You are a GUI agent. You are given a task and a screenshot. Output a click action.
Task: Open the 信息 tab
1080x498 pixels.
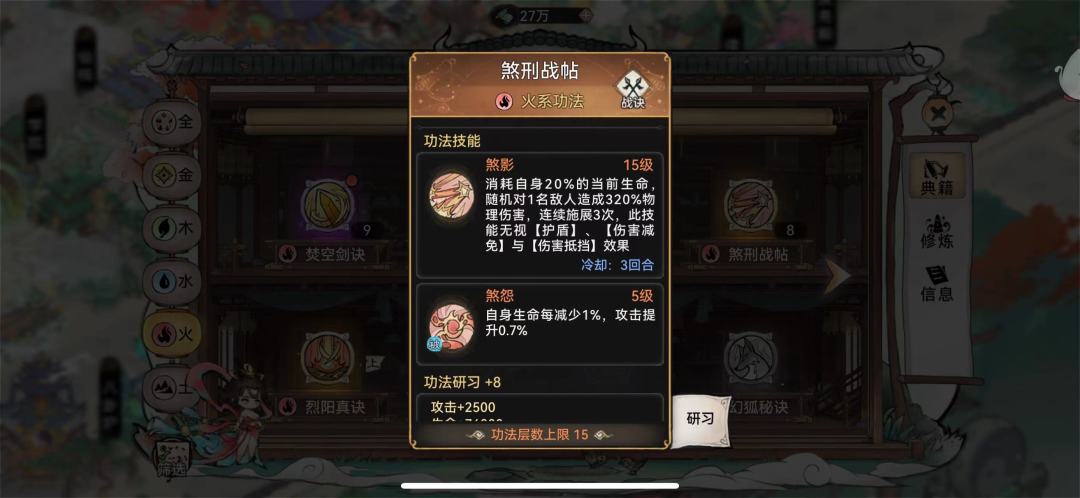tap(937, 284)
